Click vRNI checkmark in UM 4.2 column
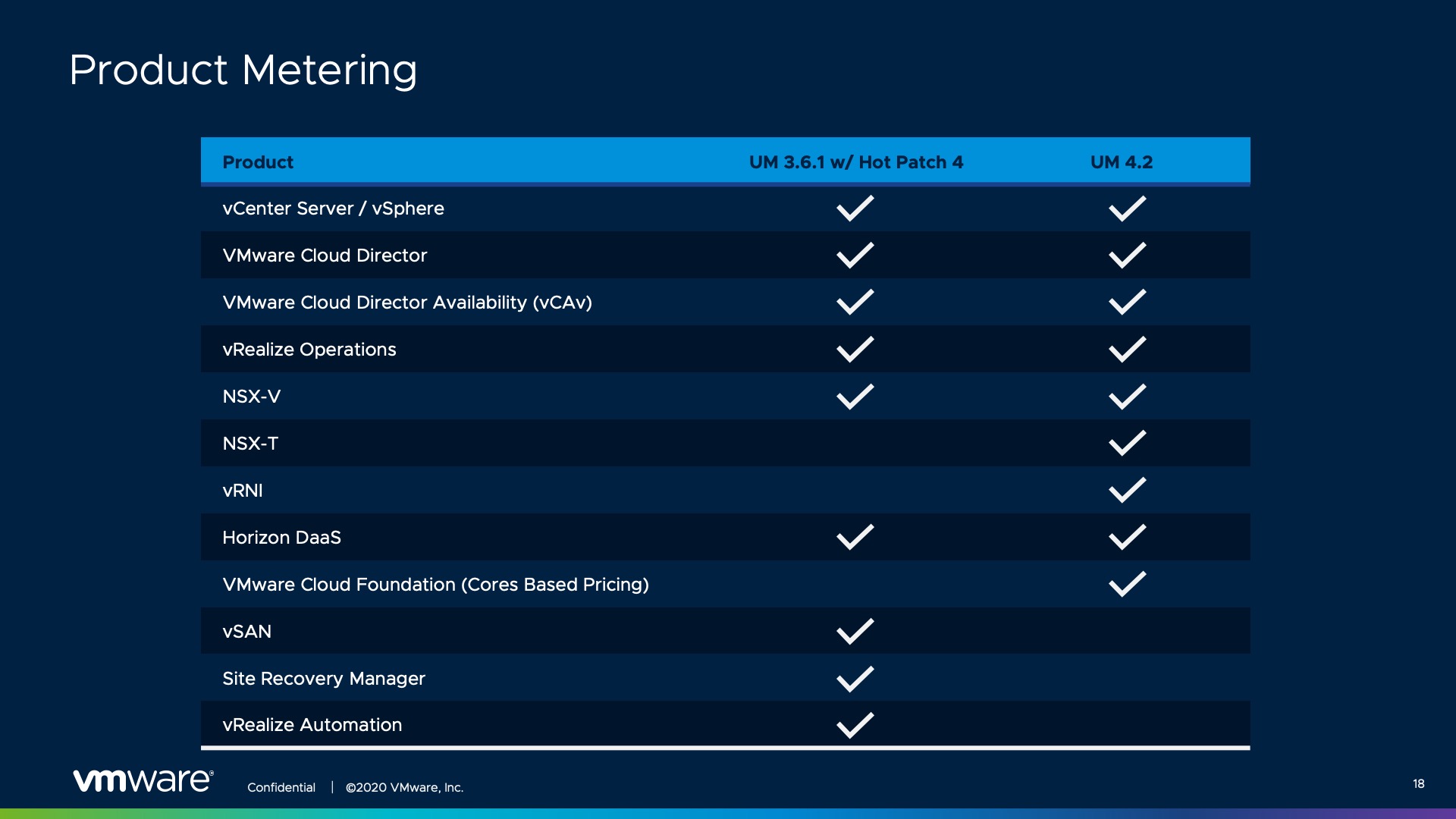 point(1127,491)
